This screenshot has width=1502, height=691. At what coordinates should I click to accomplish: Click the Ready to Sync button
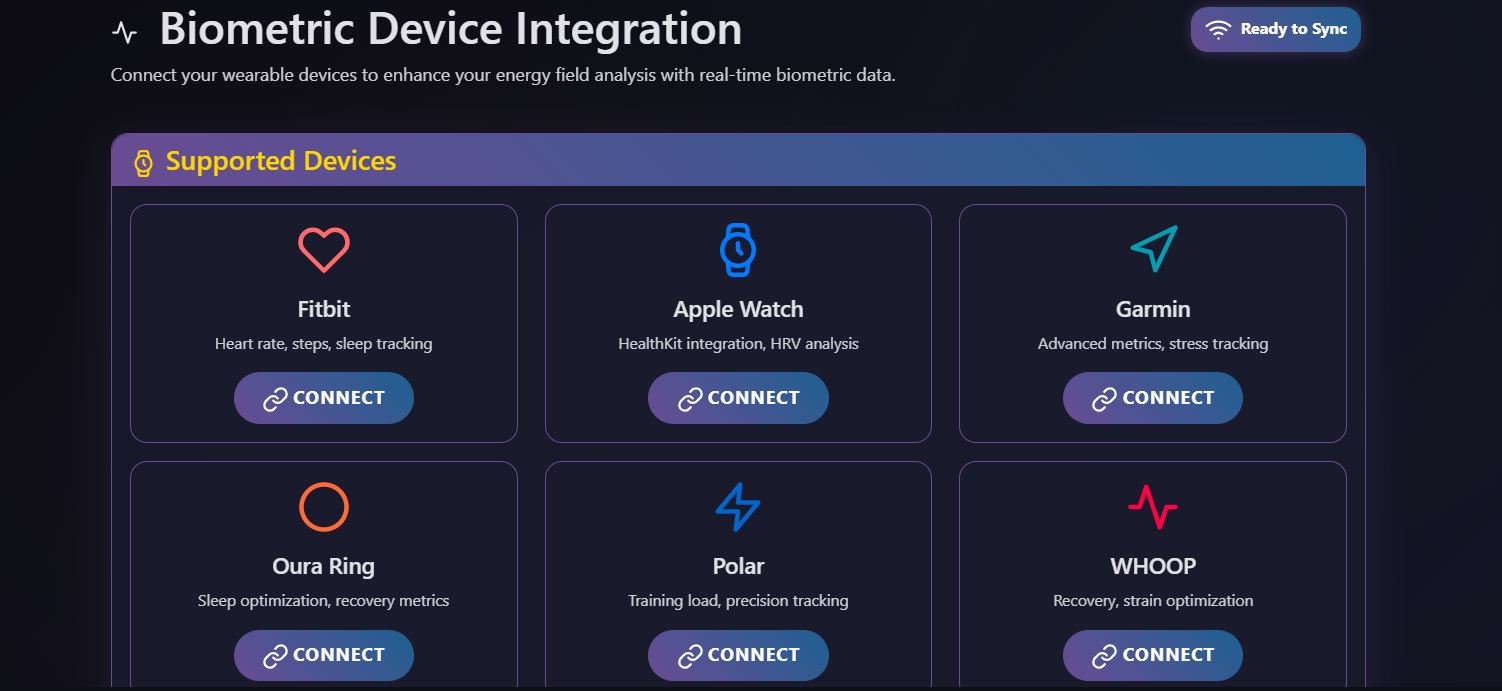(x=1276, y=30)
